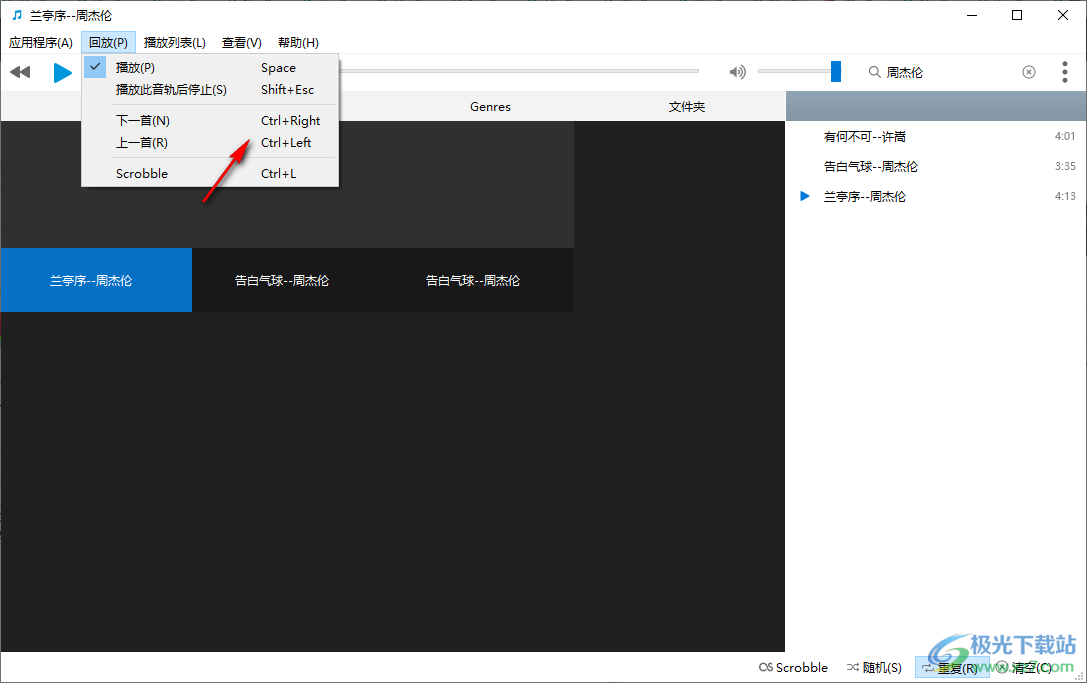Select 播放此音轨后停止(S) menu entry
Image resolution: width=1087 pixels, height=683 pixels.
point(210,89)
